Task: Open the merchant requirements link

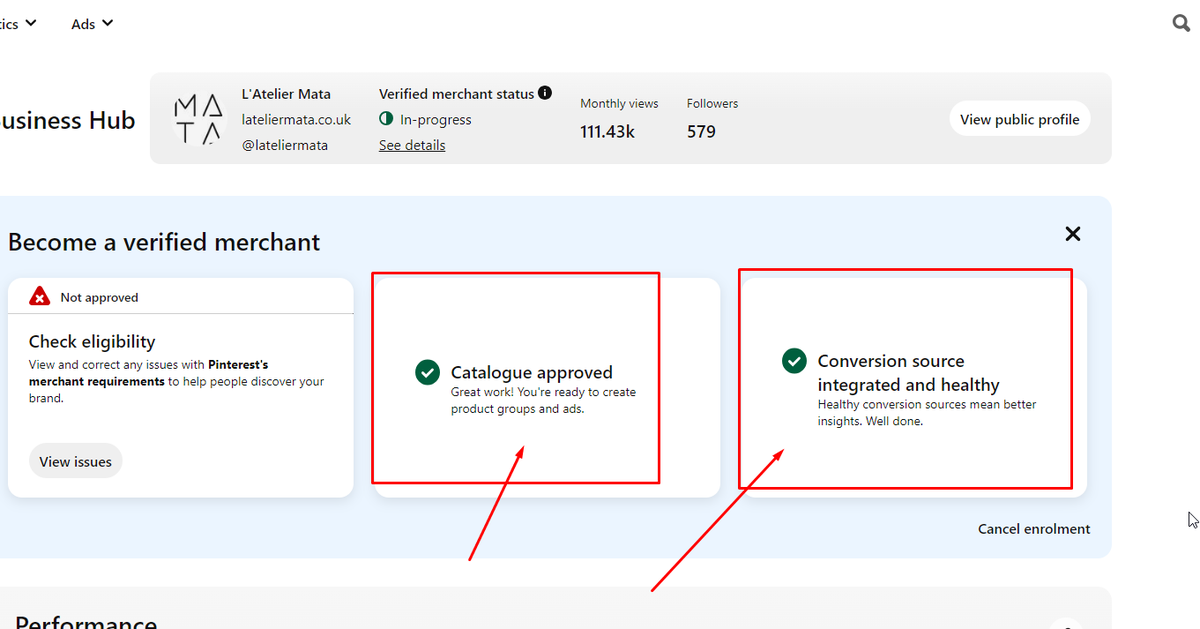Action: tap(149, 373)
